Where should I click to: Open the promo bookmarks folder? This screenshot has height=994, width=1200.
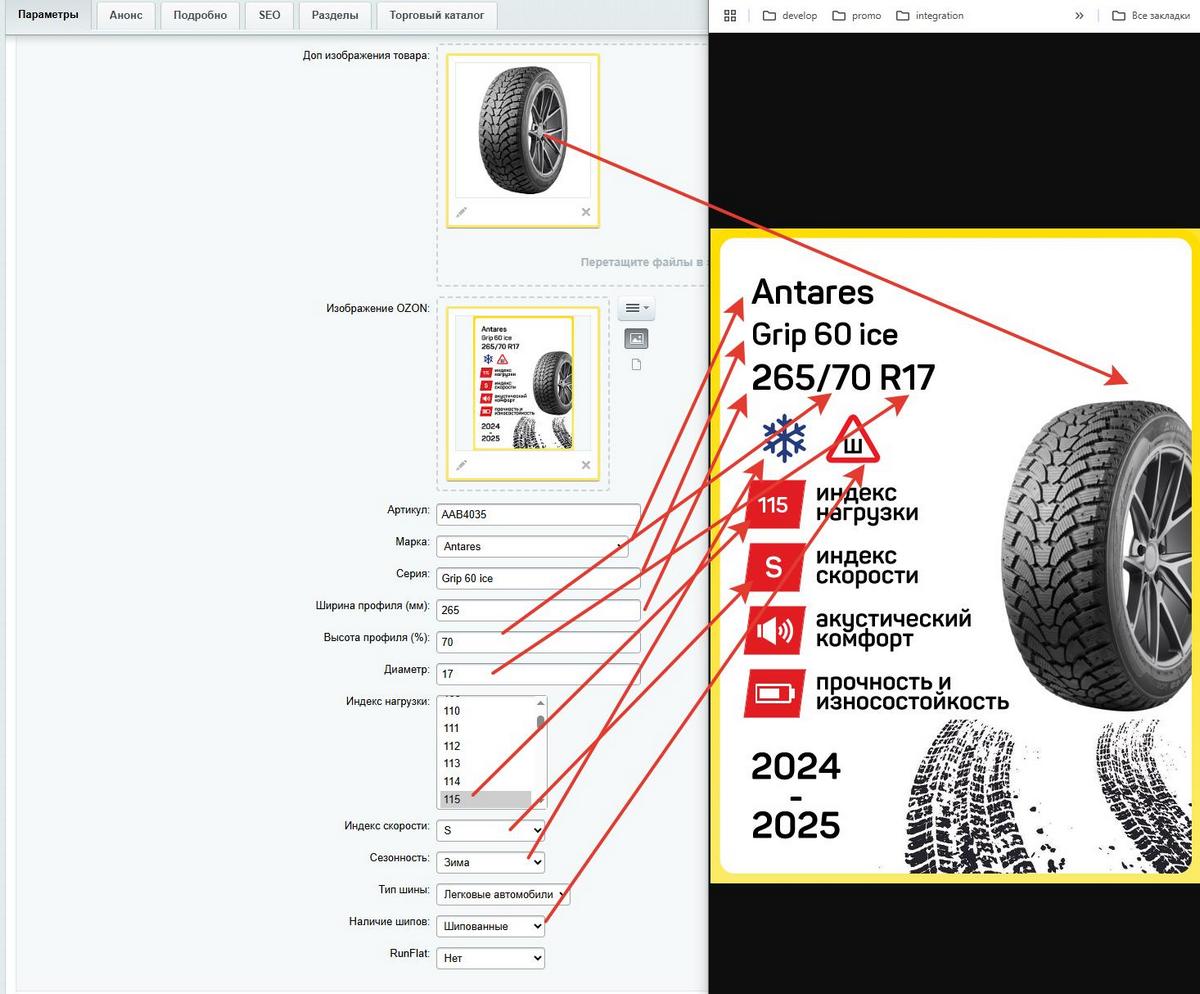click(856, 15)
